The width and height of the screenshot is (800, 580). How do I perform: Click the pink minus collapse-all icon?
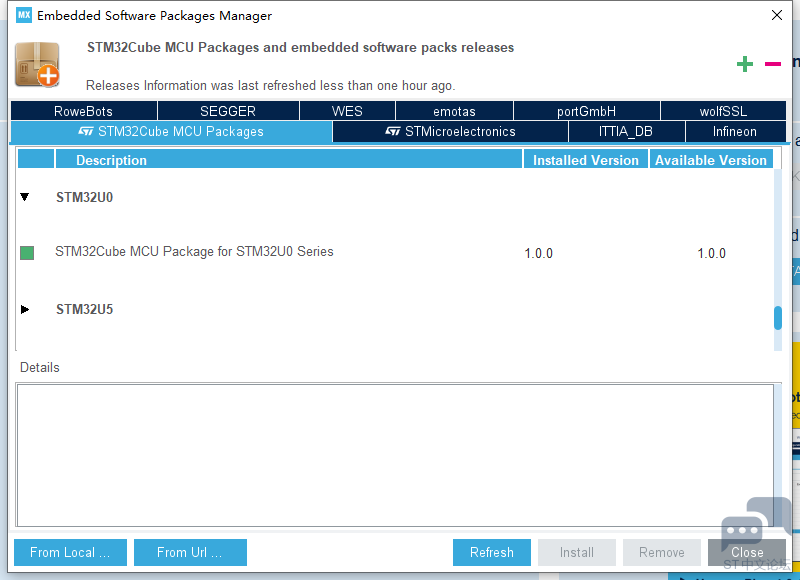coord(772,64)
